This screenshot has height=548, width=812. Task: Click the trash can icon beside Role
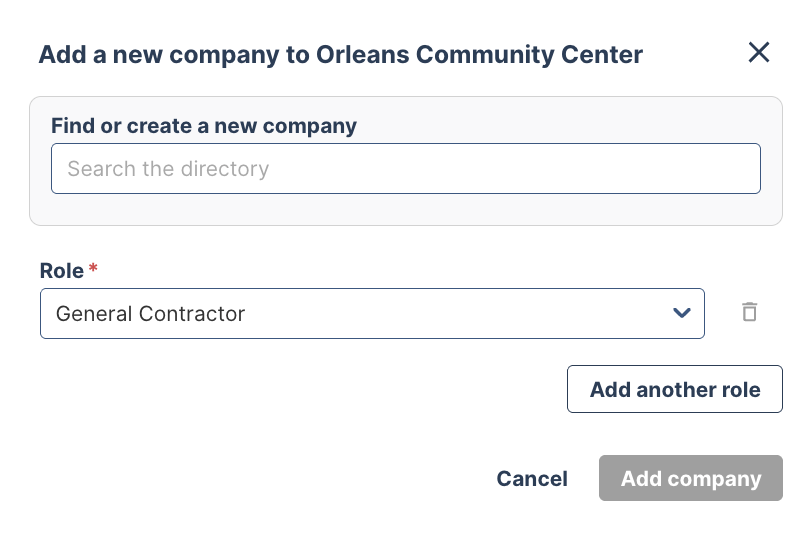[749, 313]
